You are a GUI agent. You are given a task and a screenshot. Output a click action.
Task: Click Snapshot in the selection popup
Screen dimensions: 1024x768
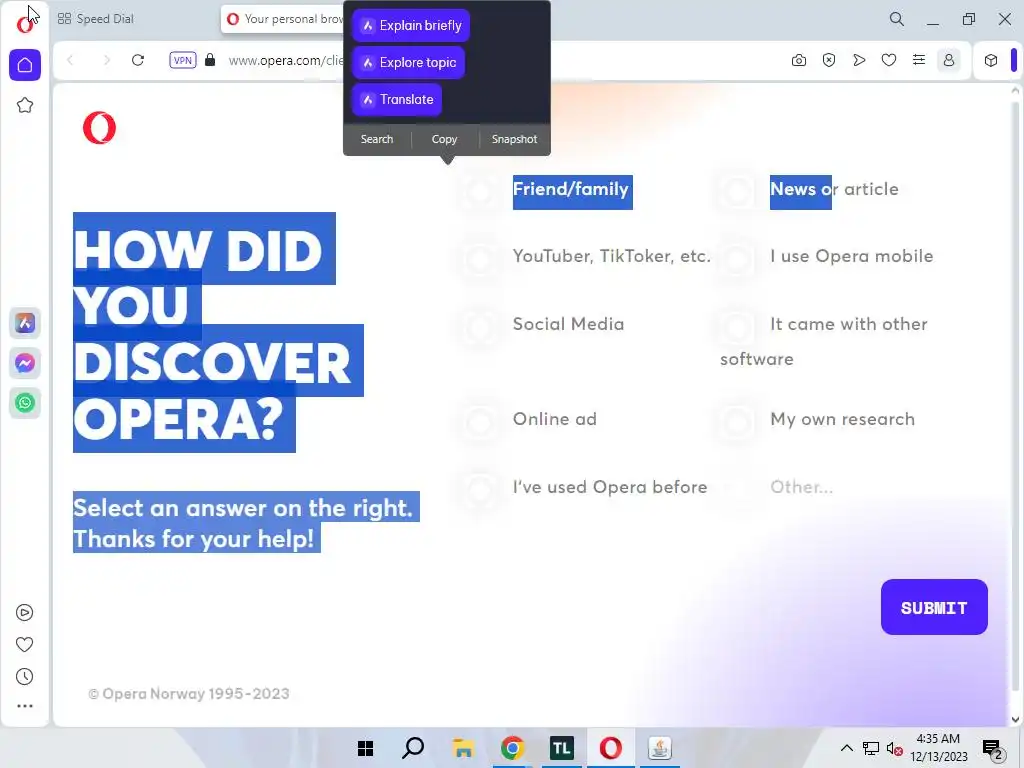click(x=515, y=139)
